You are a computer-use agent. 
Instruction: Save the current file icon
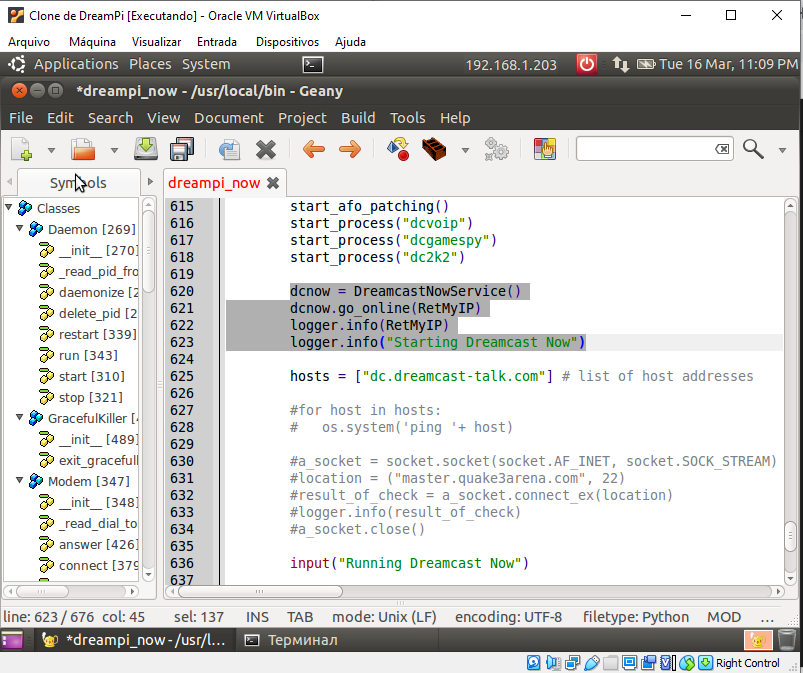point(146,149)
